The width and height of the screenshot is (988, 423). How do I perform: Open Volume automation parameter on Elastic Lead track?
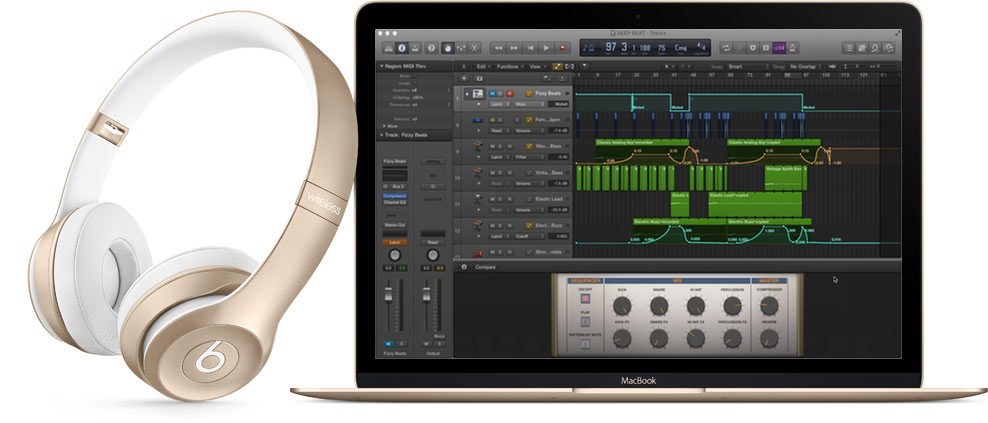(528, 209)
